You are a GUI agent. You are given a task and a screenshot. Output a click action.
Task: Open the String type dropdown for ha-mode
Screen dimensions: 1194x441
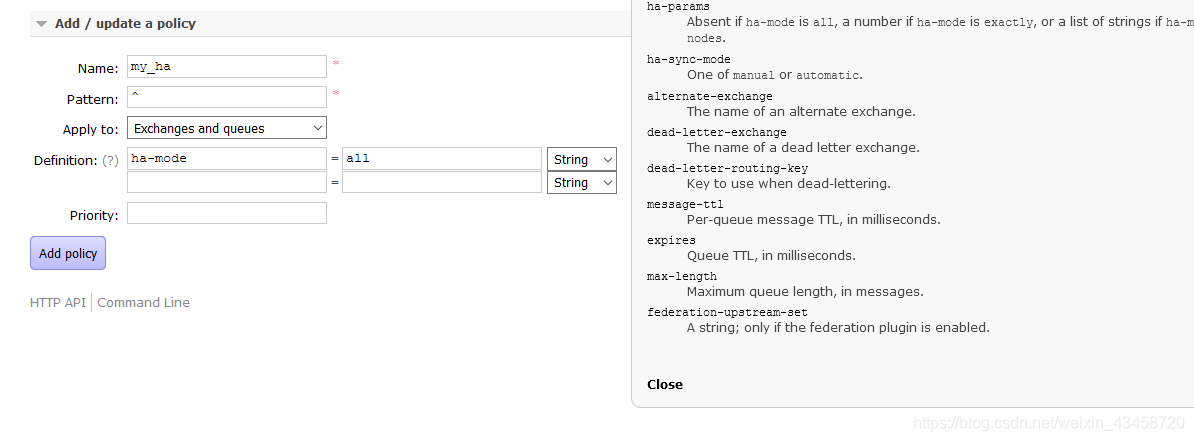click(582, 159)
